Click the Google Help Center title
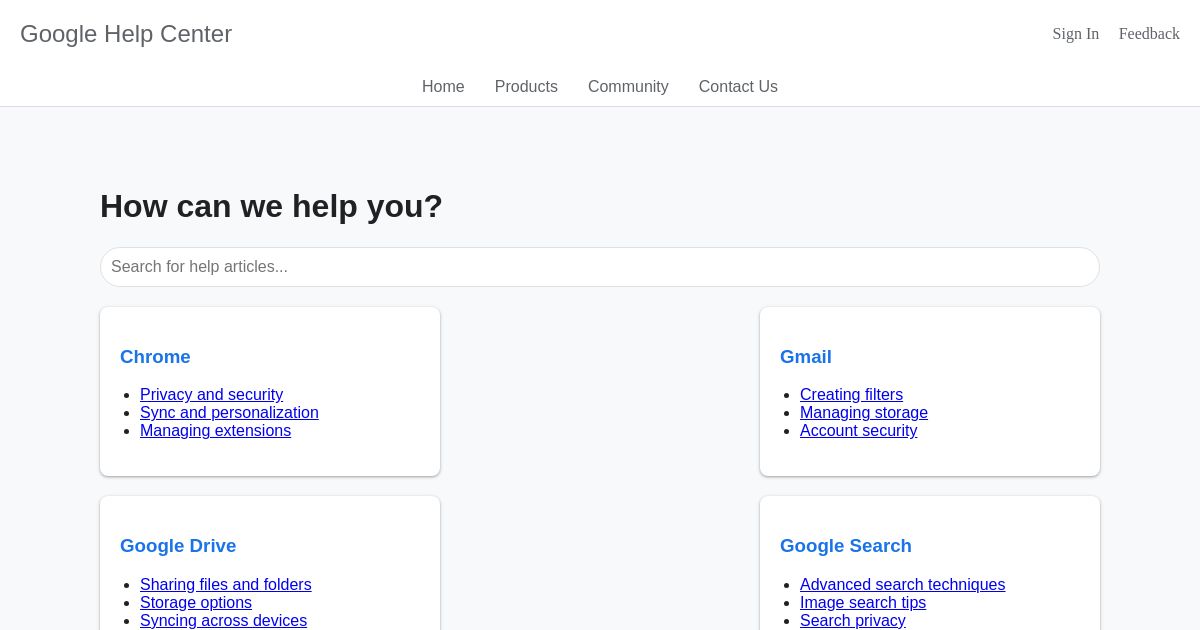Viewport: 1200px width, 630px height. [x=126, y=34]
